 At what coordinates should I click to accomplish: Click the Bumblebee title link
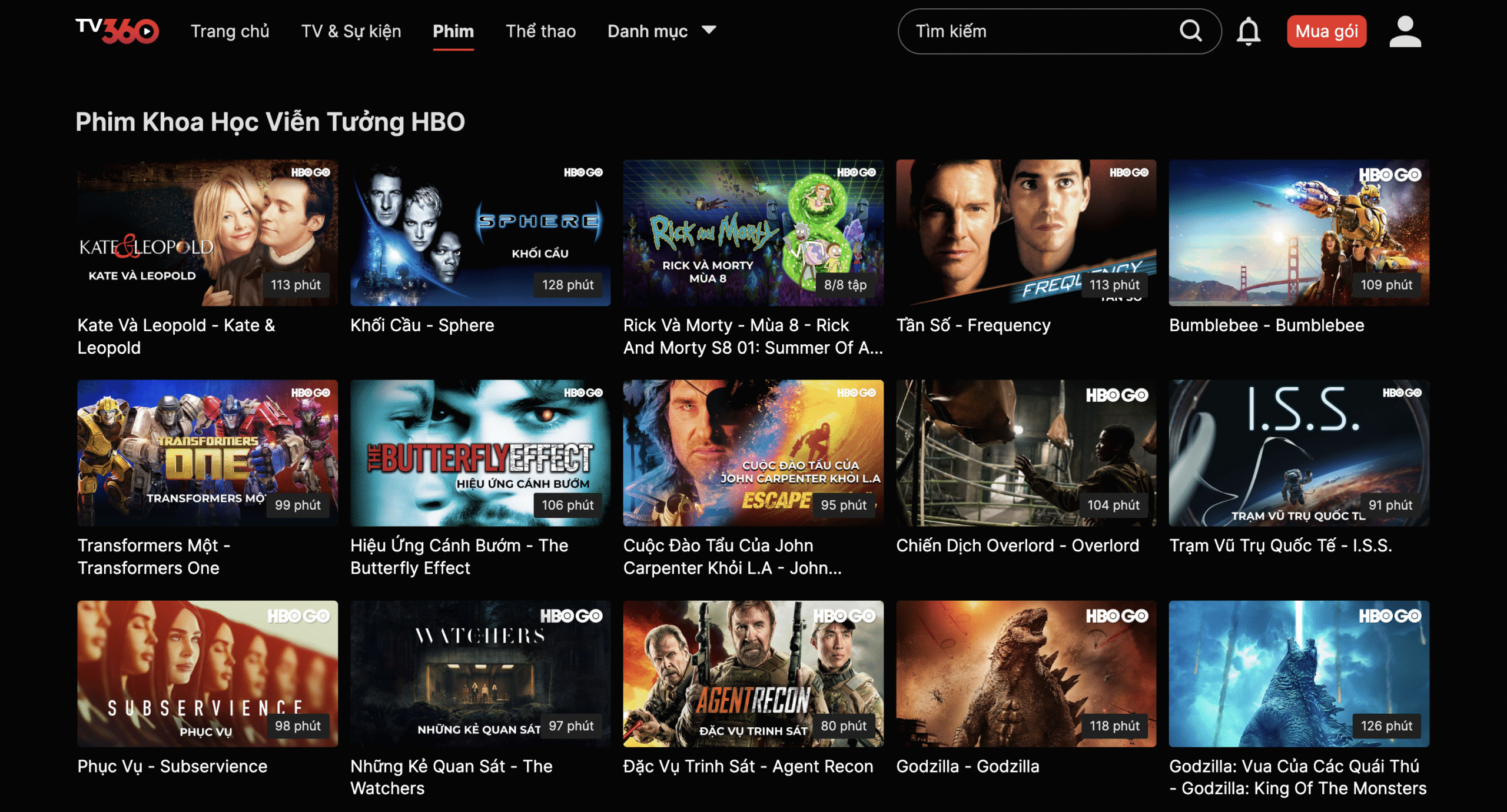click(x=1266, y=325)
